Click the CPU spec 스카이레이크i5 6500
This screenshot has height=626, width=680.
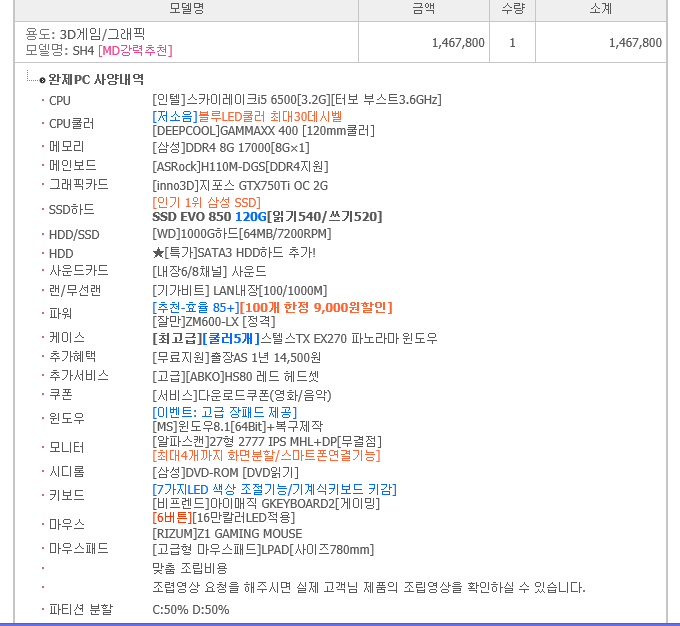tap(297, 100)
